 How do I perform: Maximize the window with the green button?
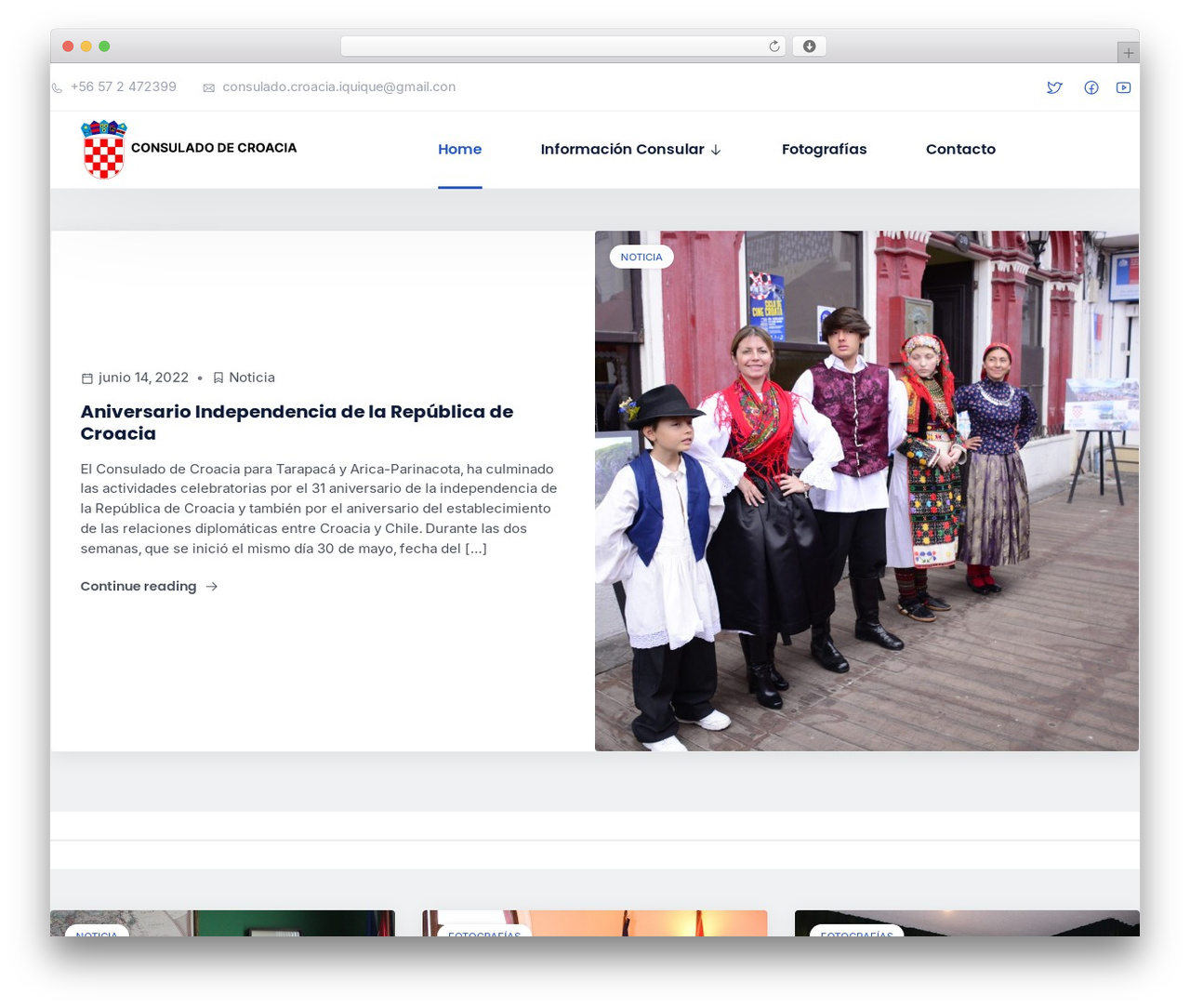pyautogui.click(x=104, y=46)
